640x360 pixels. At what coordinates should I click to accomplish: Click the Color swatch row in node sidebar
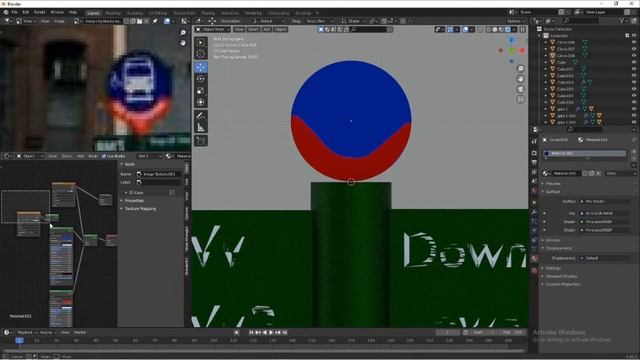click(150, 192)
